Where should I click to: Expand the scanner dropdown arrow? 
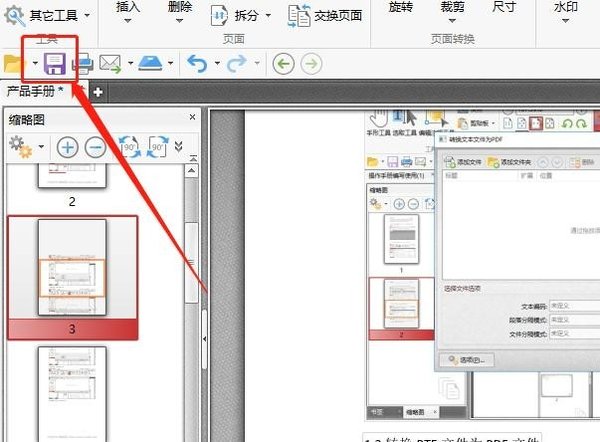[170, 63]
